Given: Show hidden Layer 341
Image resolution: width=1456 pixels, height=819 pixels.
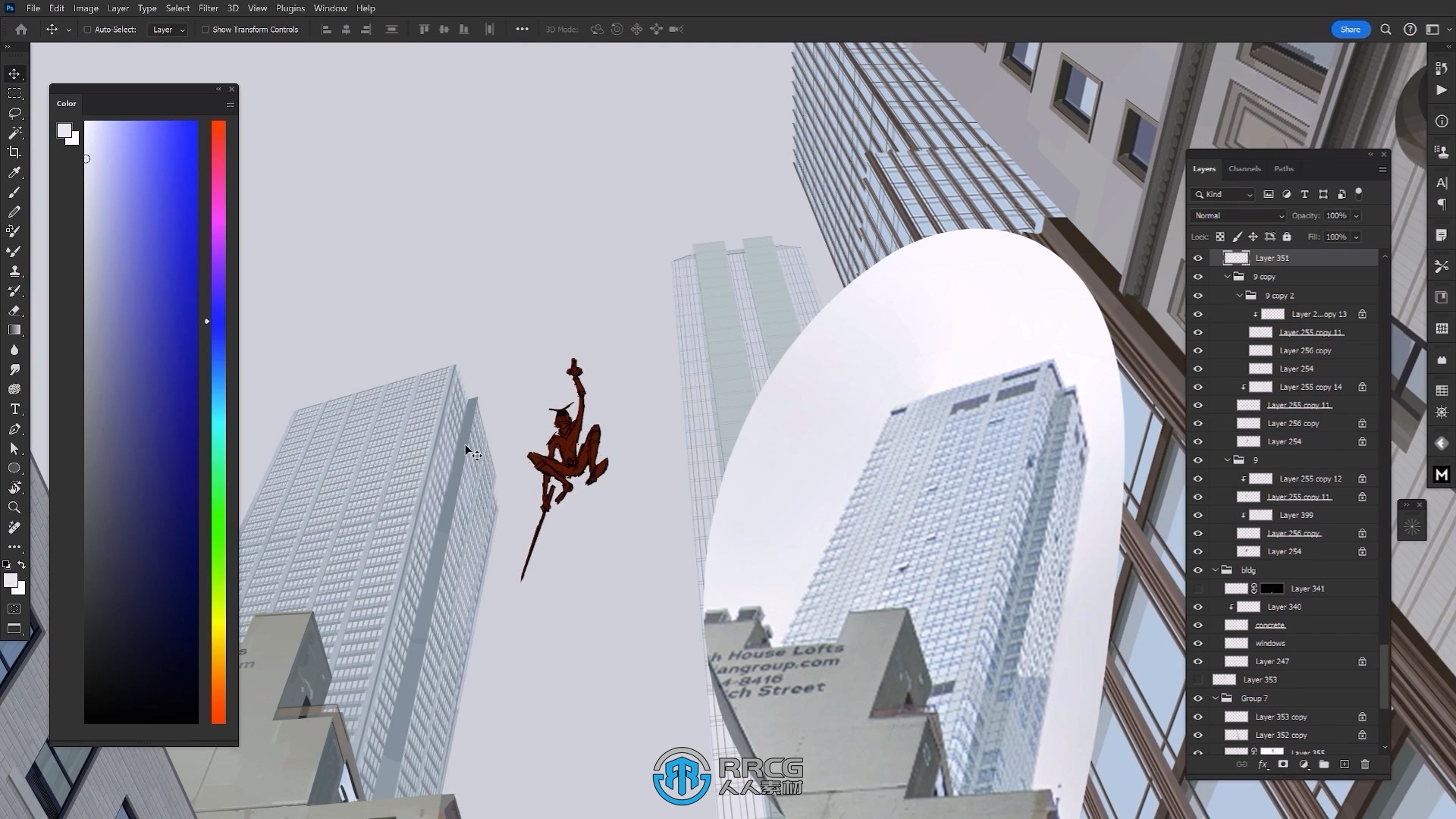Looking at the screenshot, I should (1198, 588).
